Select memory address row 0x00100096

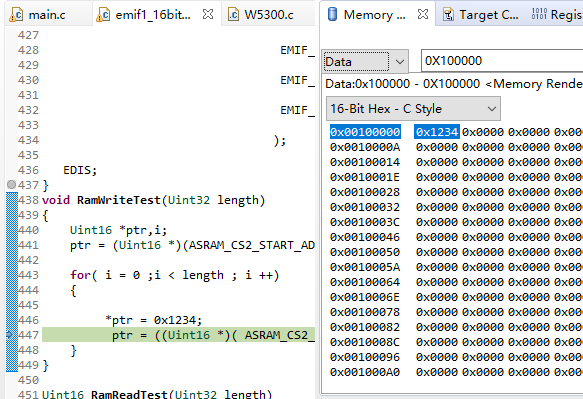coord(365,357)
